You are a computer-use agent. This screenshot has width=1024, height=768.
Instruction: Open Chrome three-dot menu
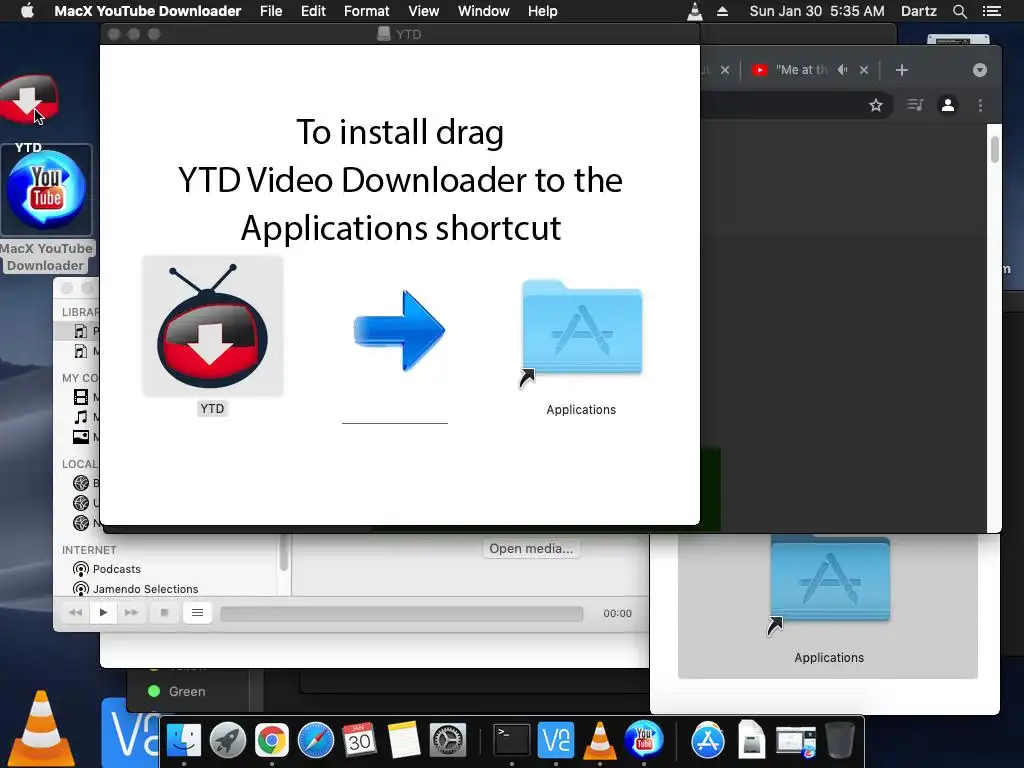pos(980,105)
